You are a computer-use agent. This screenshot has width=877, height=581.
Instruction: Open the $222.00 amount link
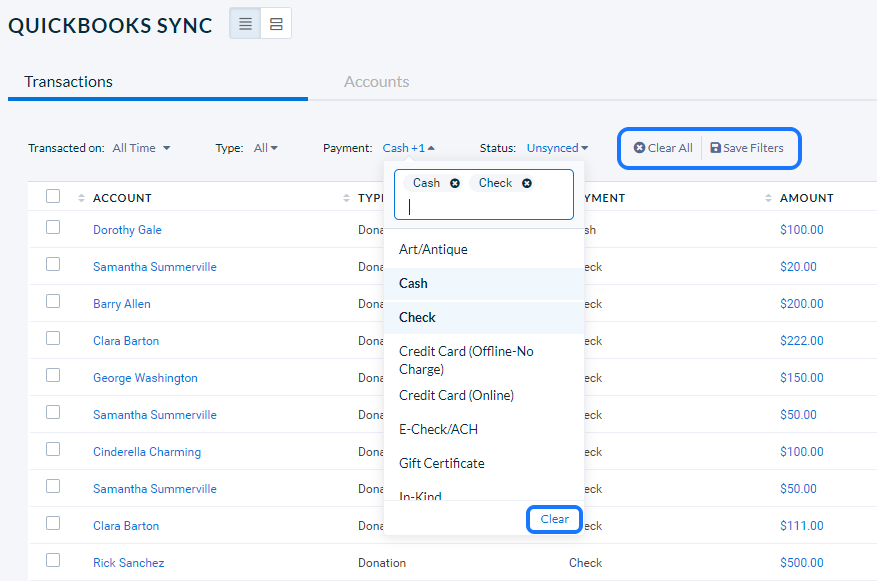(x=801, y=341)
